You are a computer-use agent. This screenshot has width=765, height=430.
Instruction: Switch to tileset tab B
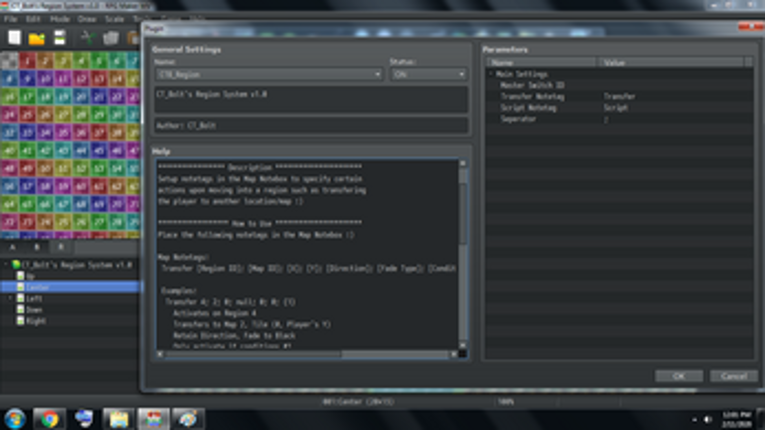37,247
